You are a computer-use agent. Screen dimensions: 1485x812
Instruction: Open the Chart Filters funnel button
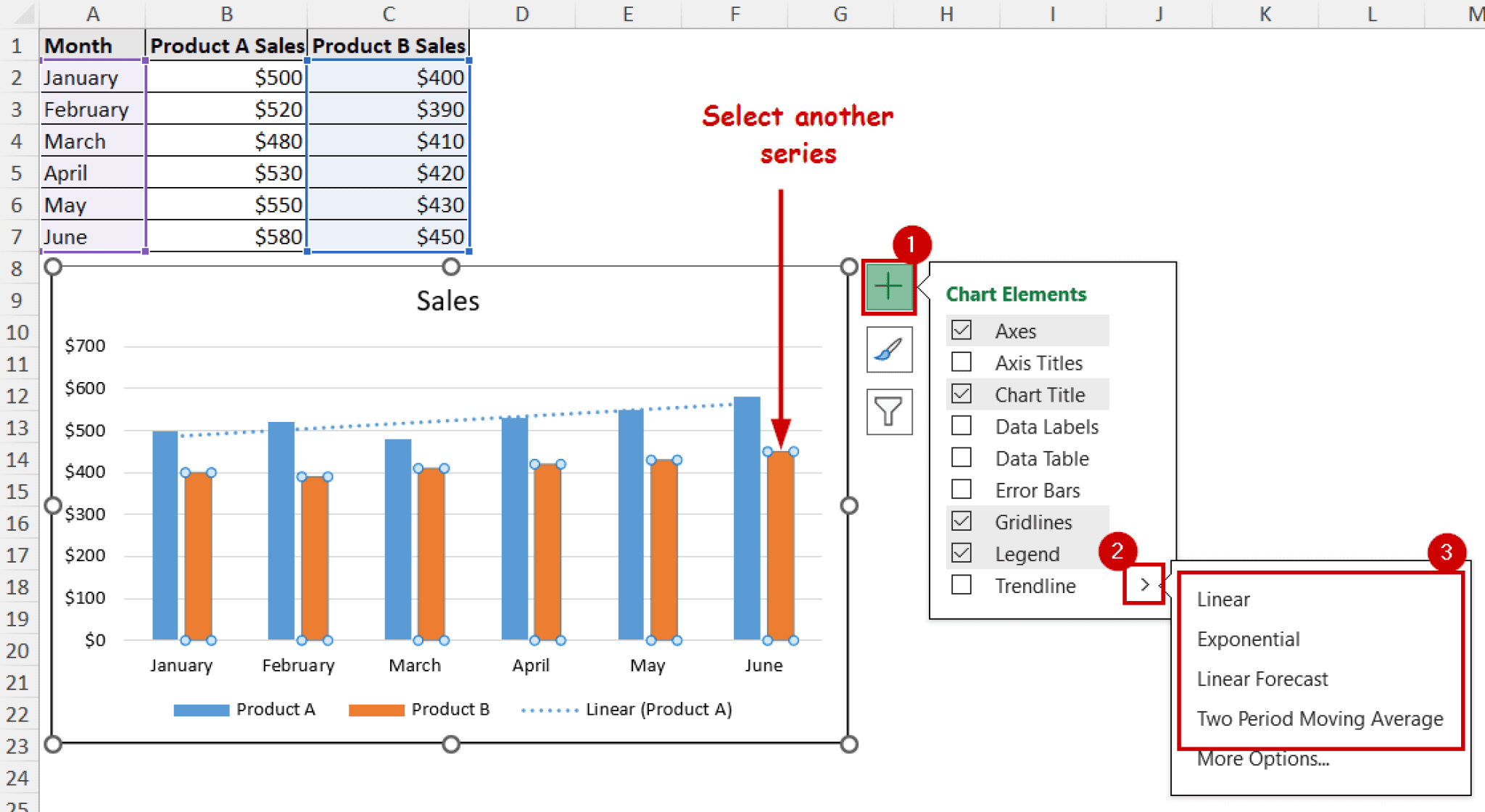point(889,411)
